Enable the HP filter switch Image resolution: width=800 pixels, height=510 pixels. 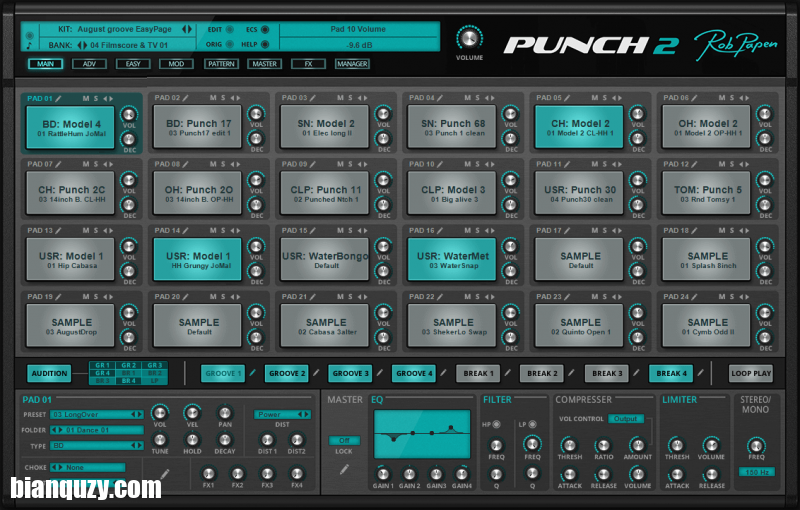click(x=496, y=424)
